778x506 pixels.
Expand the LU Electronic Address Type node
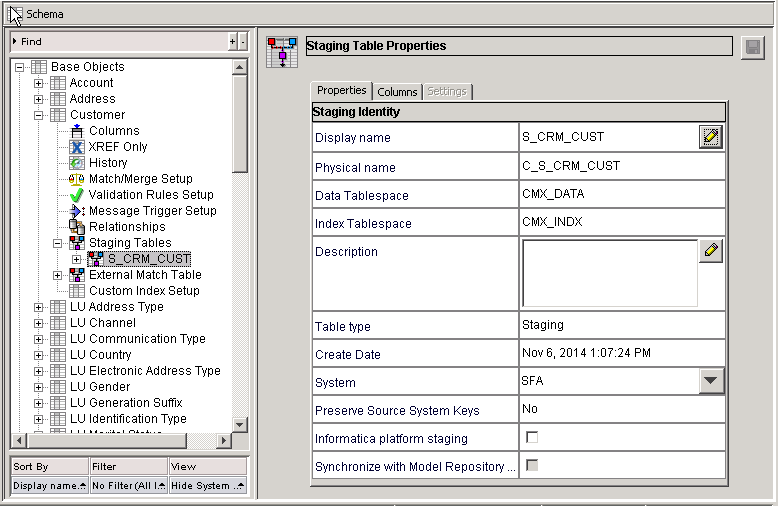point(38,371)
